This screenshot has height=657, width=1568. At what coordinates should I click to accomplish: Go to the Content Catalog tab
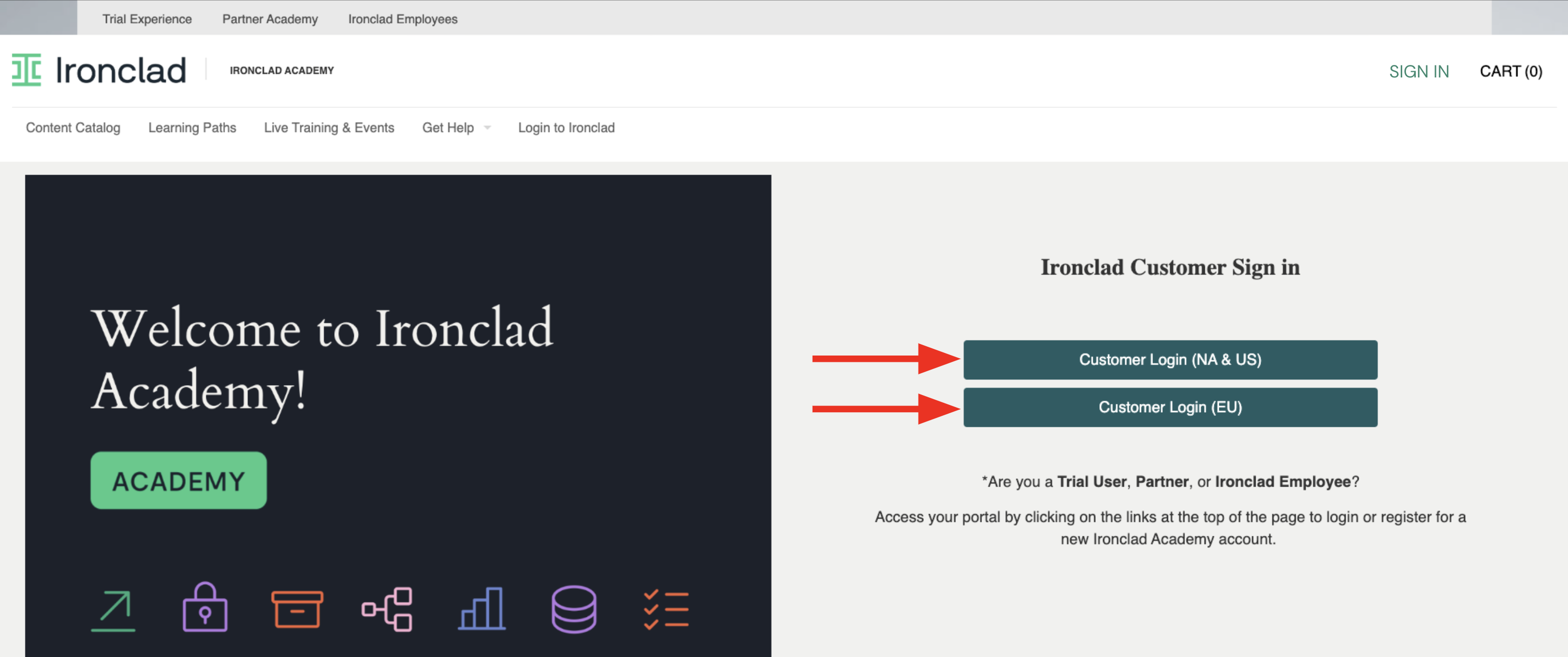pos(73,128)
